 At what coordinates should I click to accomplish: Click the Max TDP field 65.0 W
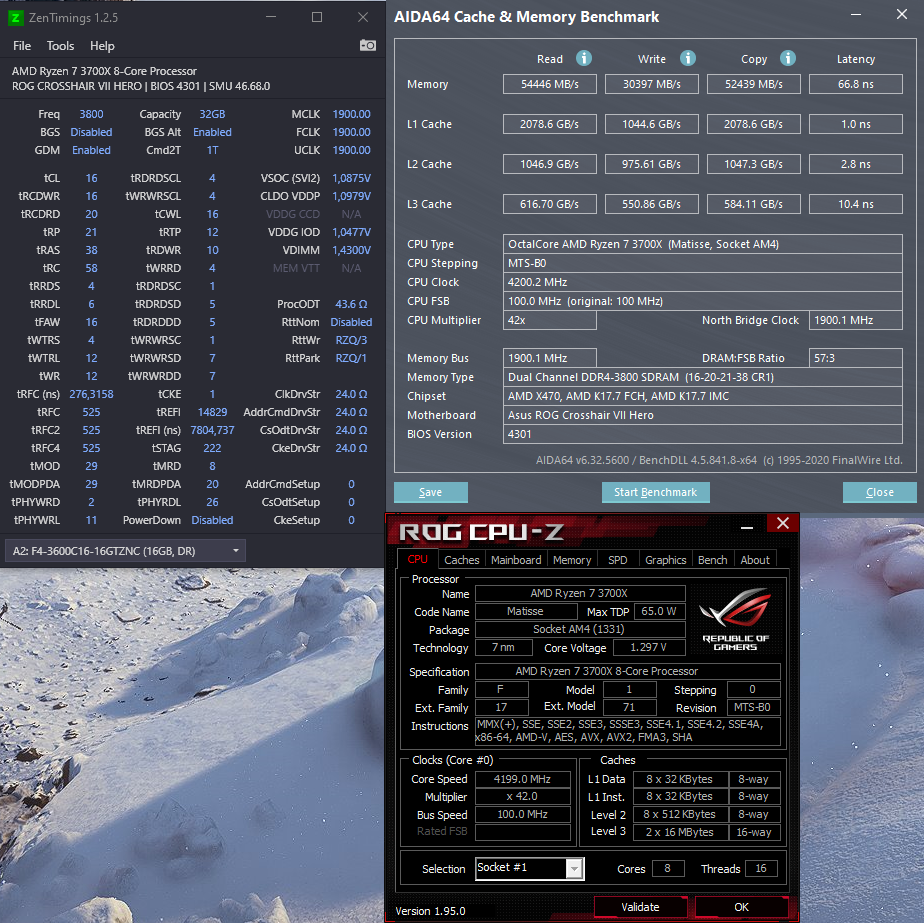pyautogui.click(x=659, y=611)
